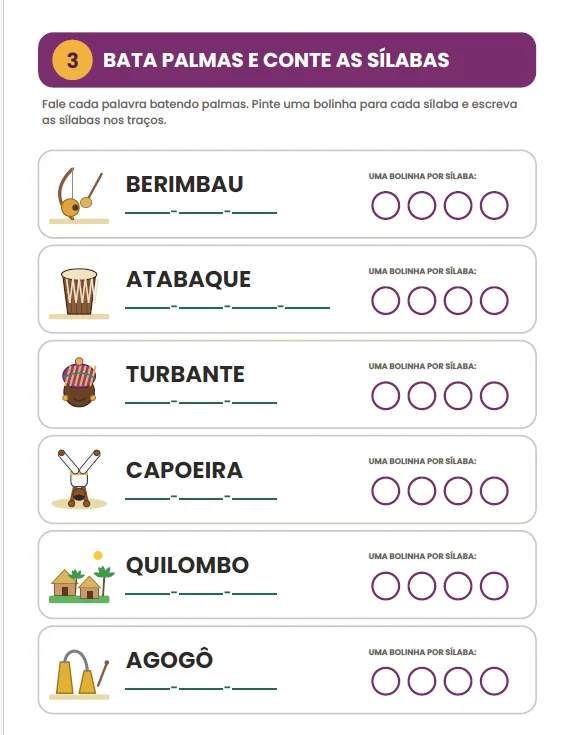Click the word QUILOMBO

click(187, 566)
